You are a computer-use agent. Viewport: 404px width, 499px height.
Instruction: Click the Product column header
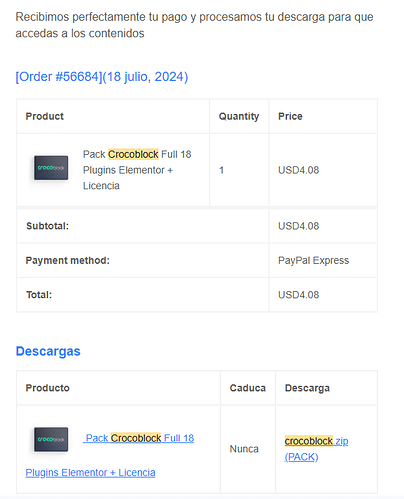tap(45, 116)
